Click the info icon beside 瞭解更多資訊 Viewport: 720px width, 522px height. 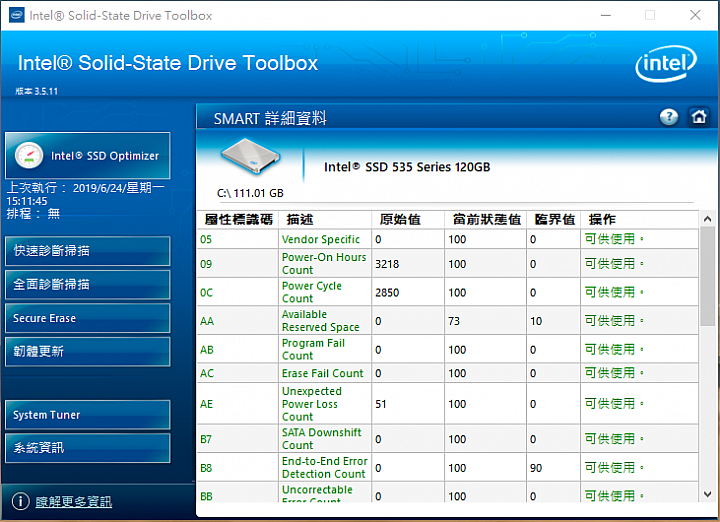coord(20,501)
